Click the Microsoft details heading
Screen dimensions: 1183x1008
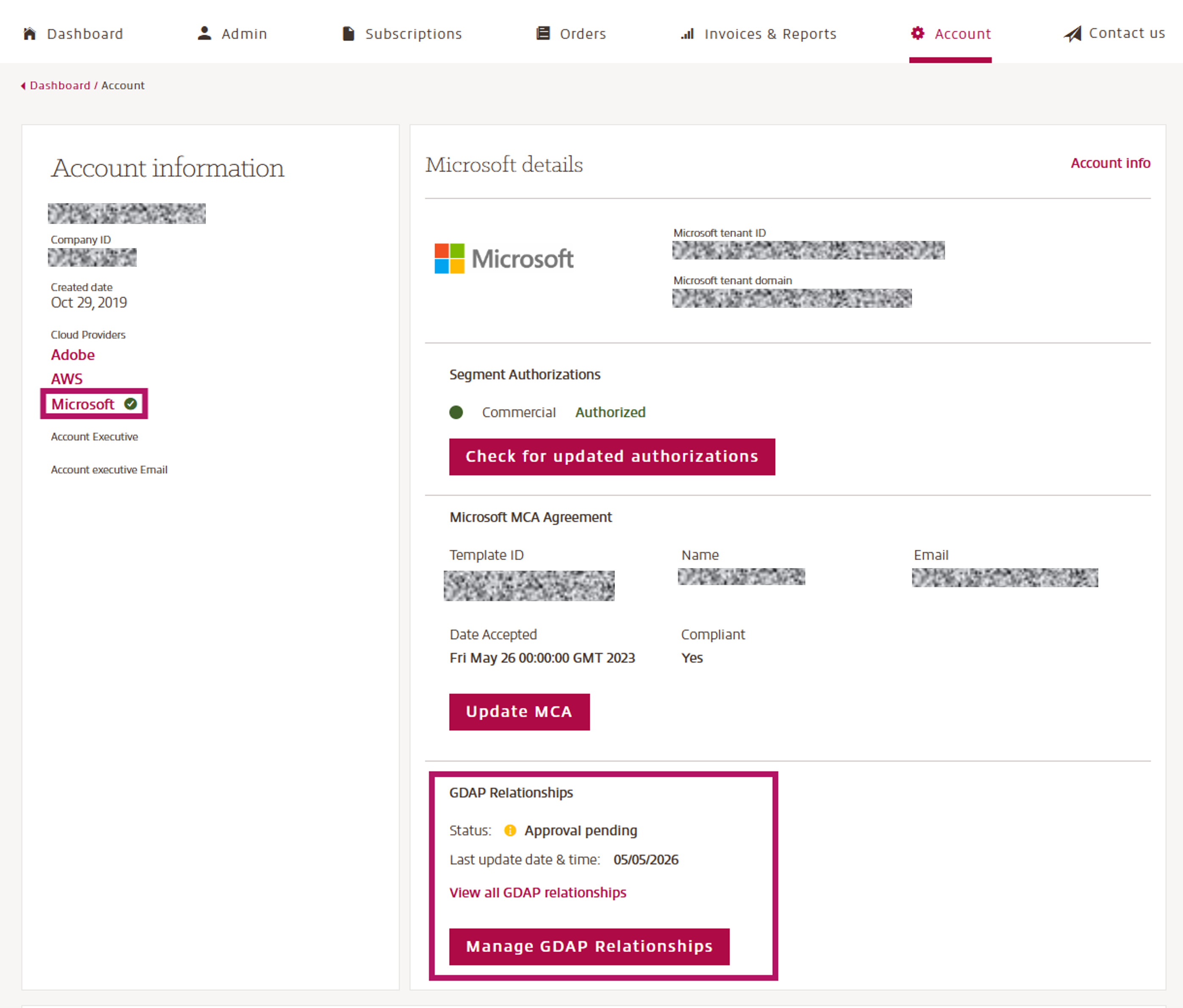503,164
